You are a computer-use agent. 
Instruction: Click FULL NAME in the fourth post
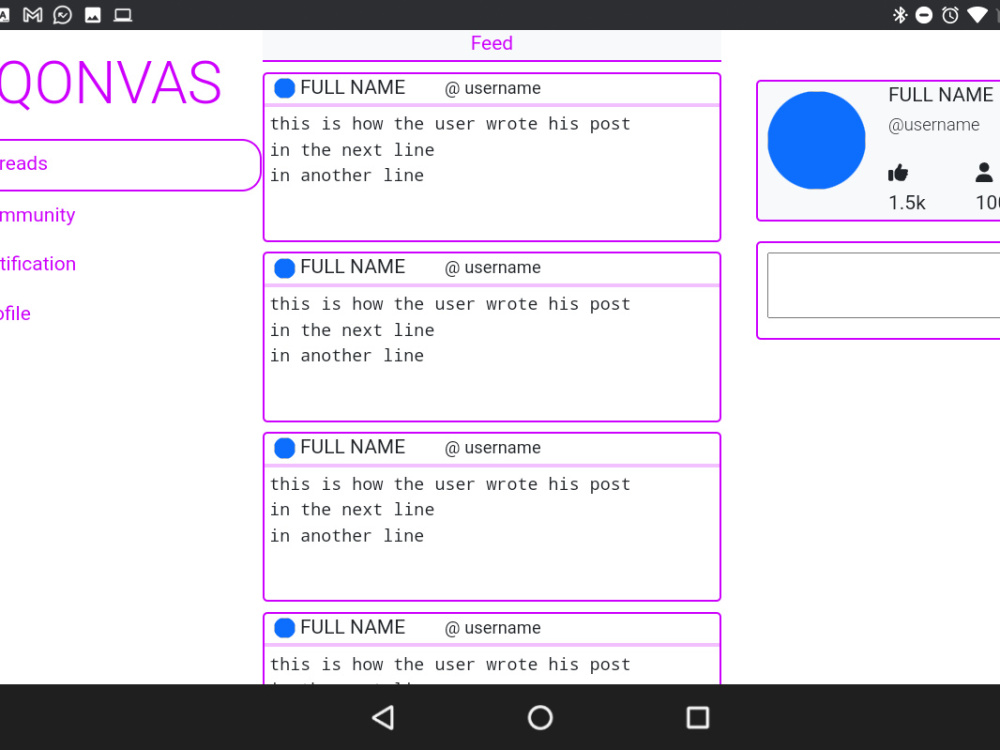click(353, 628)
